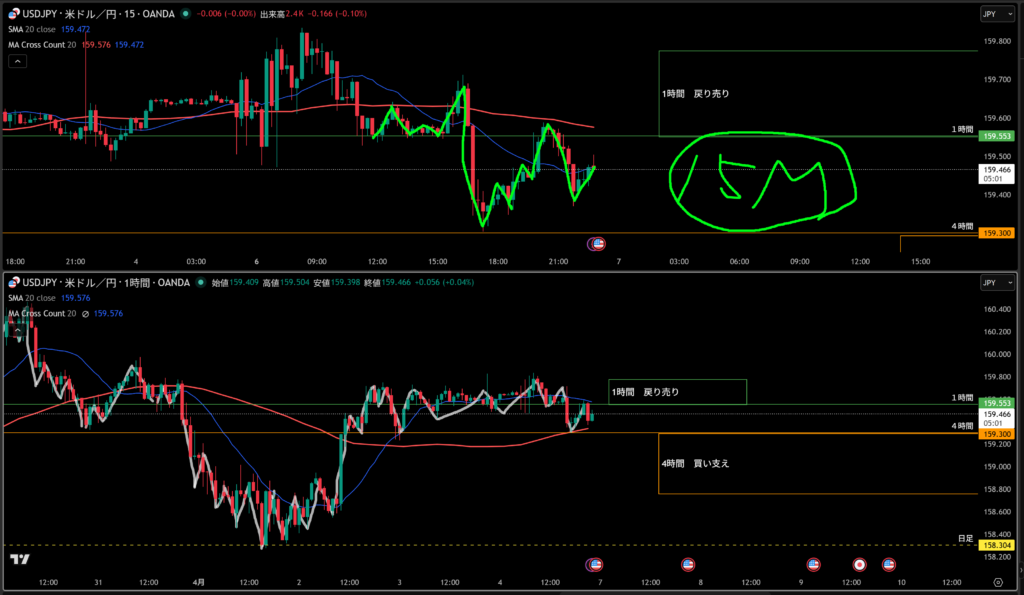Viewport: 1024px width, 595px height.
Task: Click the orange 159.300 price label on upper chart
Action: (x=998, y=233)
